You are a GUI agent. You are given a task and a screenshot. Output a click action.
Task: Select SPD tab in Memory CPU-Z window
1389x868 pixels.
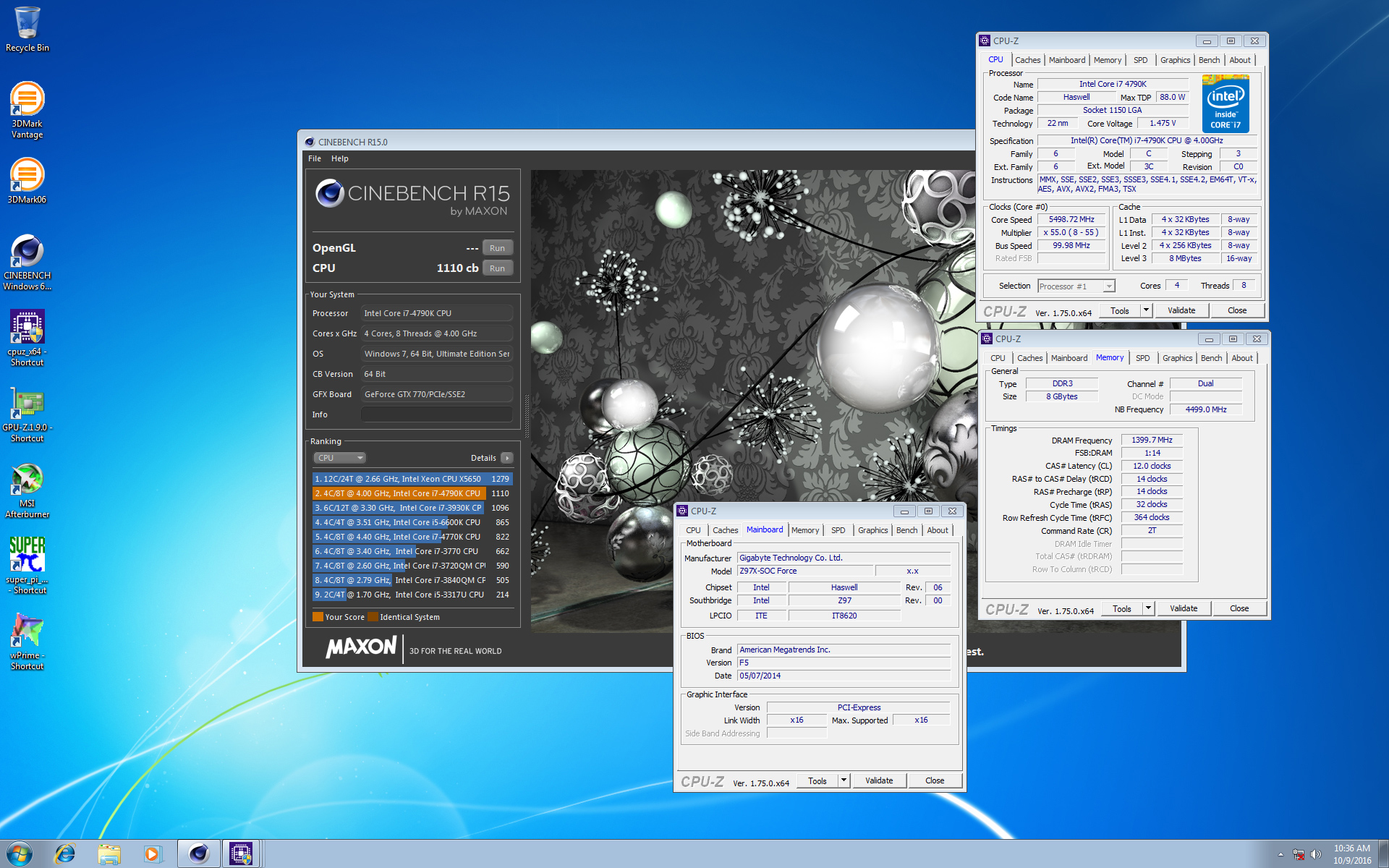[1142, 358]
